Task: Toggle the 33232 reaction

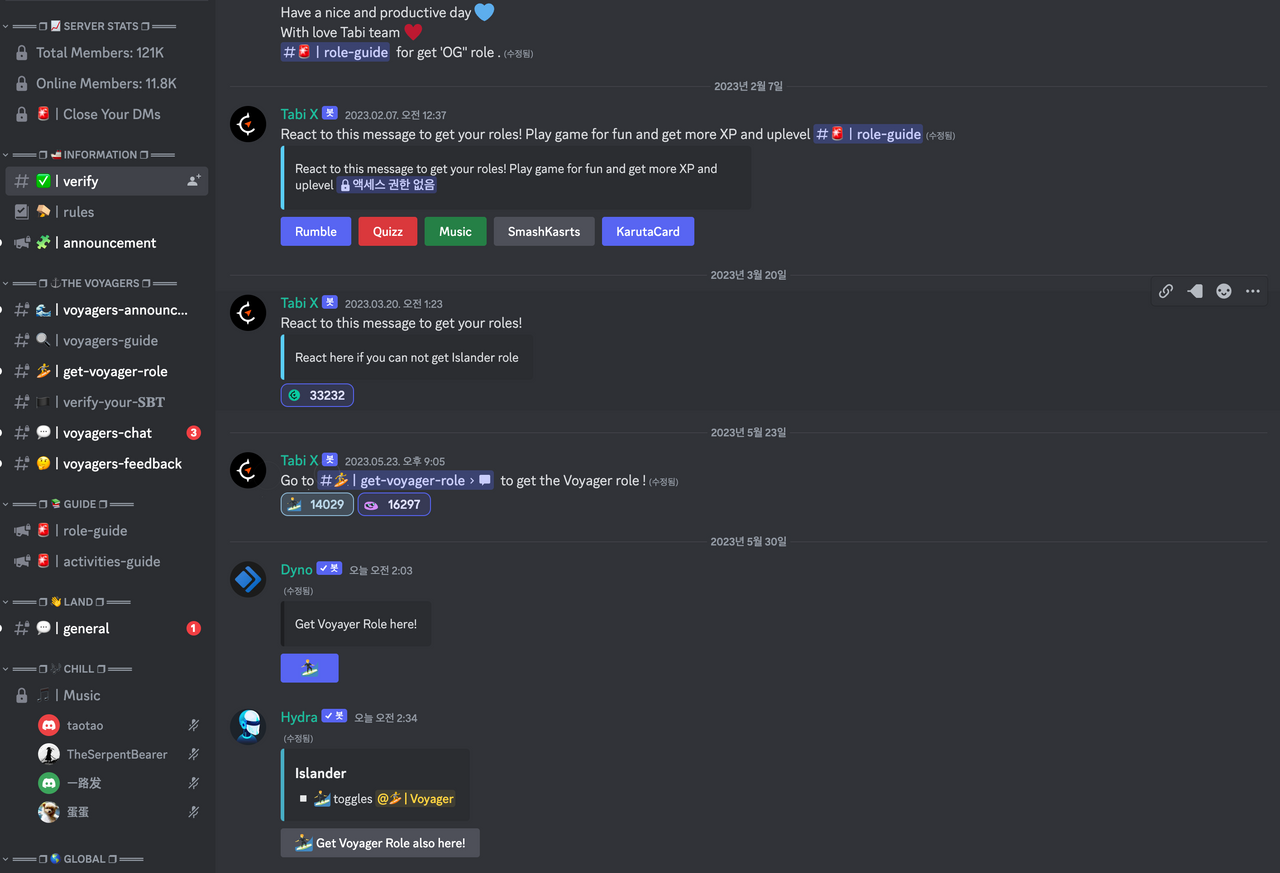Action: point(317,395)
